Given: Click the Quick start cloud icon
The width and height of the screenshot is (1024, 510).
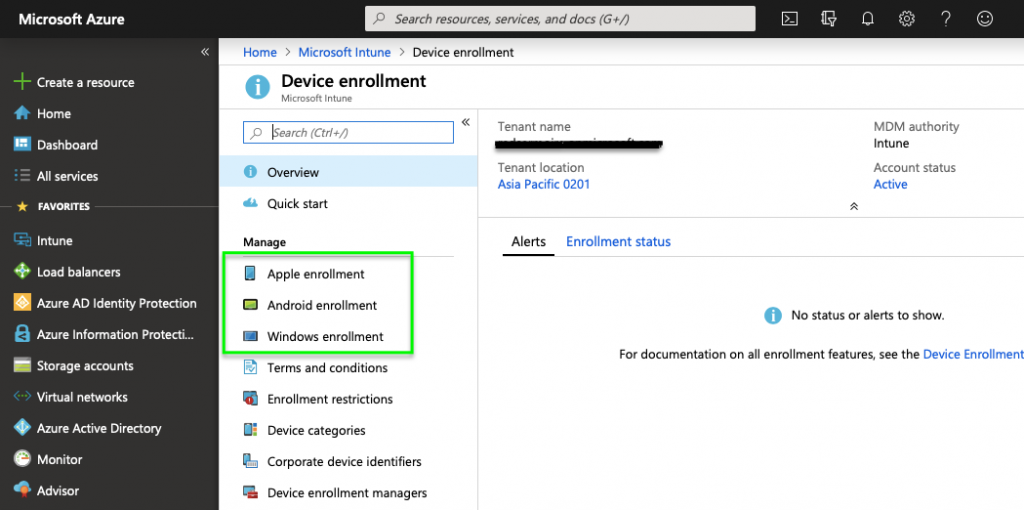Looking at the screenshot, I should (250, 204).
